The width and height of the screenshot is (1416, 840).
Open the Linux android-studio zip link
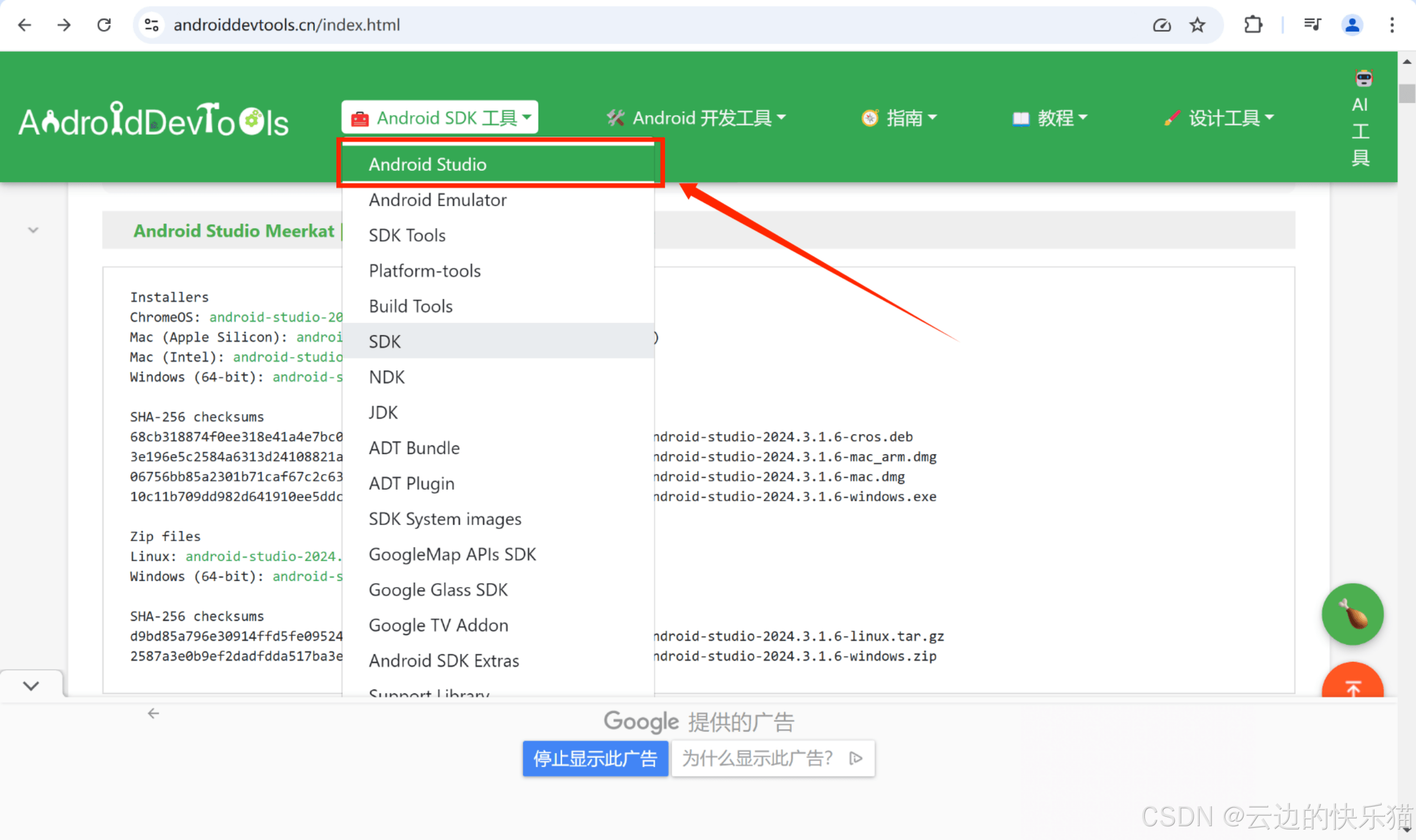264,556
